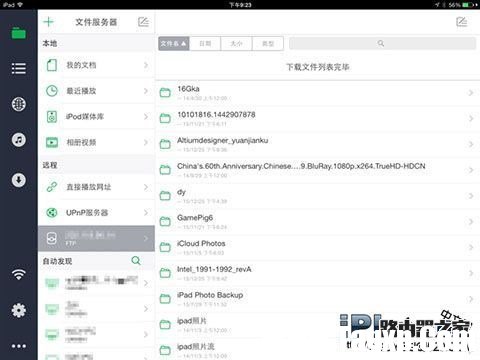Sort by 文件名 tab

pos(174,44)
